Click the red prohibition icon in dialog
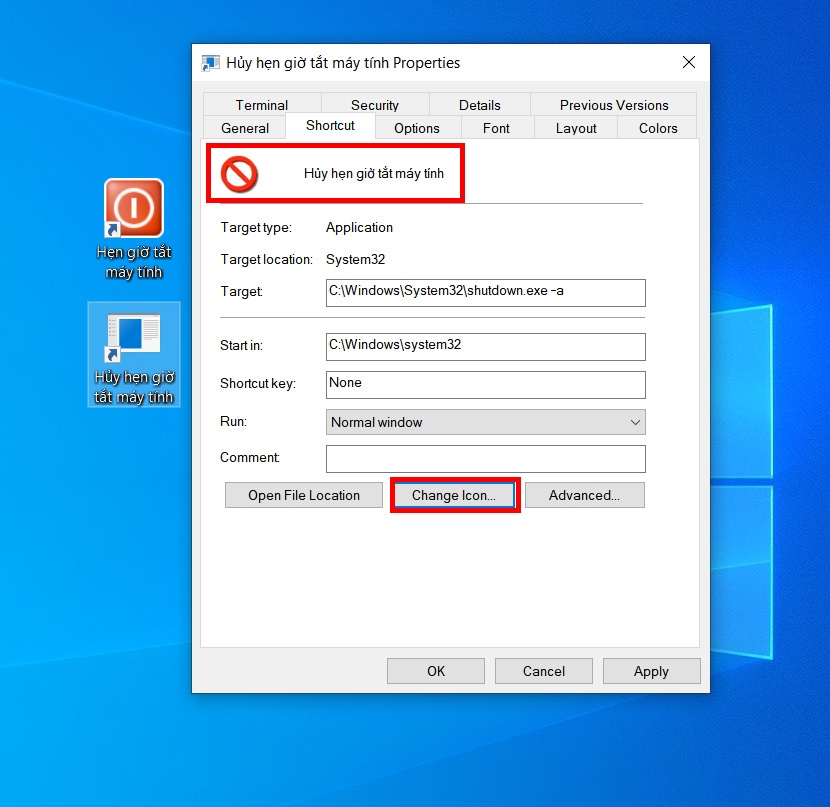 (x=239, y=174)
